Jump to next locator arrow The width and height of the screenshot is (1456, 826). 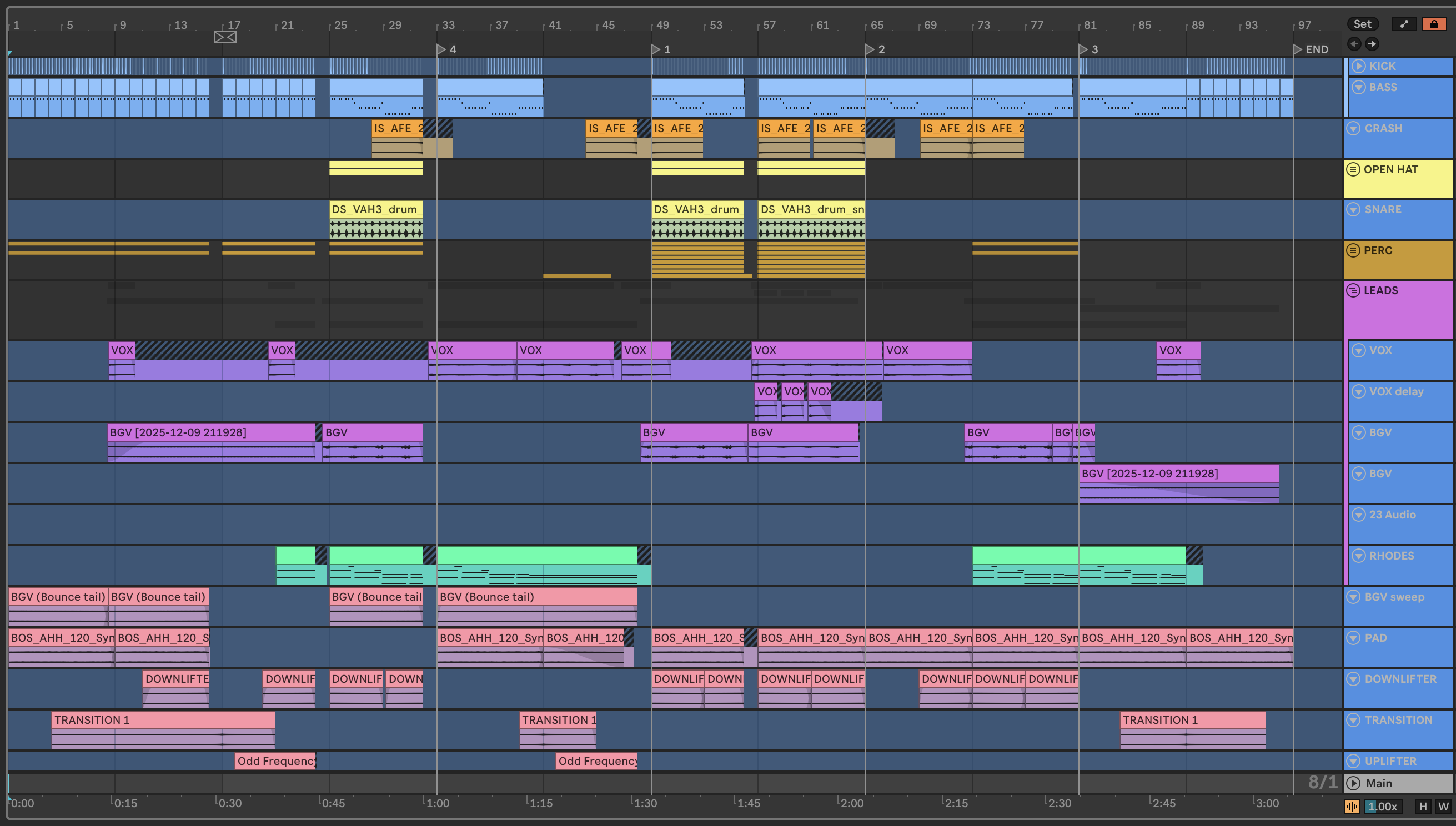tap(1372, 44)
